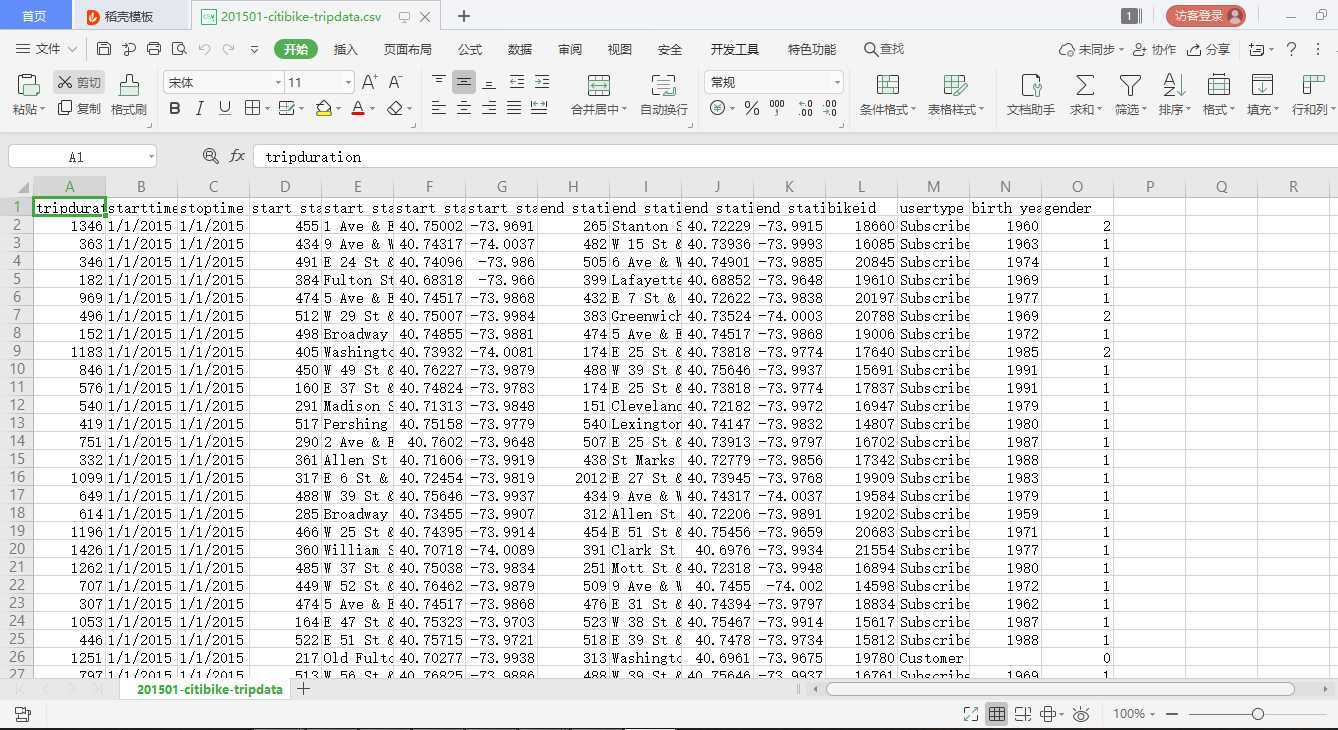The width and height of the screenshot is (1338, 730).
Task: Expand the fill color dropdown arrow
Action: 338,108
